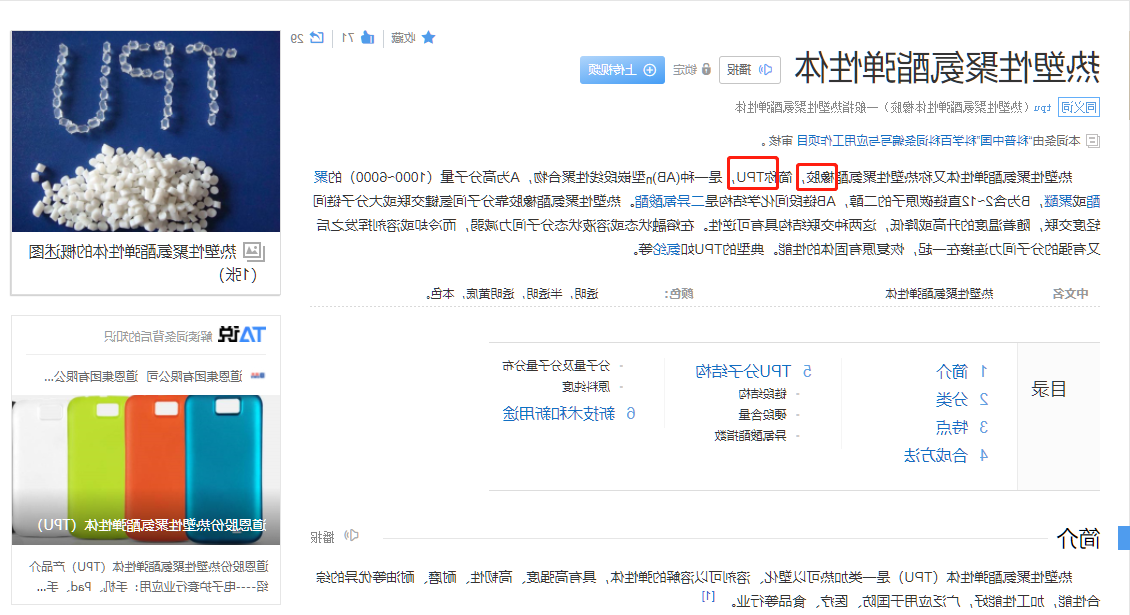Screen dimensions: 1130x615
Task: Click the 上传视频 upload video button
Action: click(x=622, y=70)
